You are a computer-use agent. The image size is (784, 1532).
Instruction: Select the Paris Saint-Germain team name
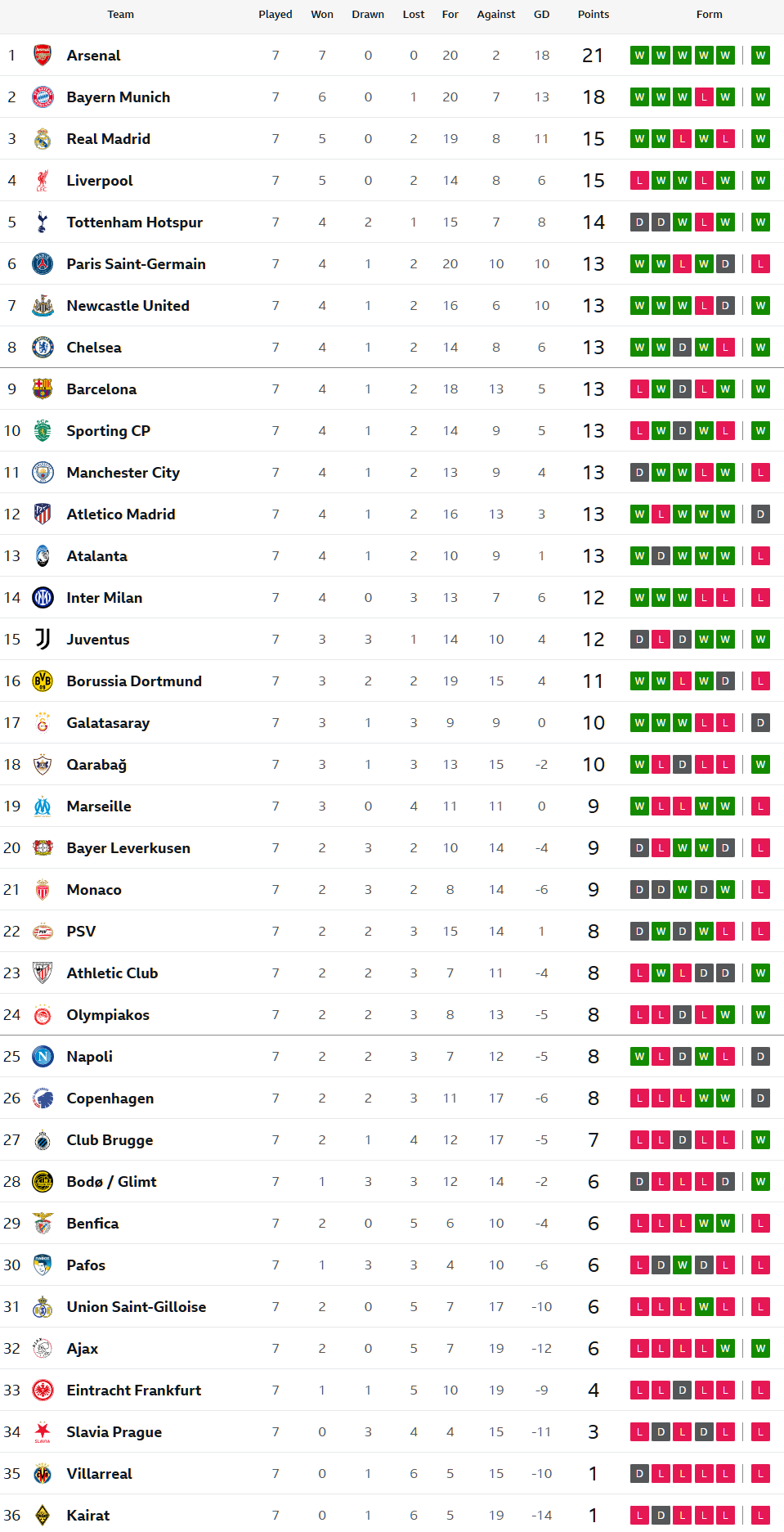tap(137, 264)
